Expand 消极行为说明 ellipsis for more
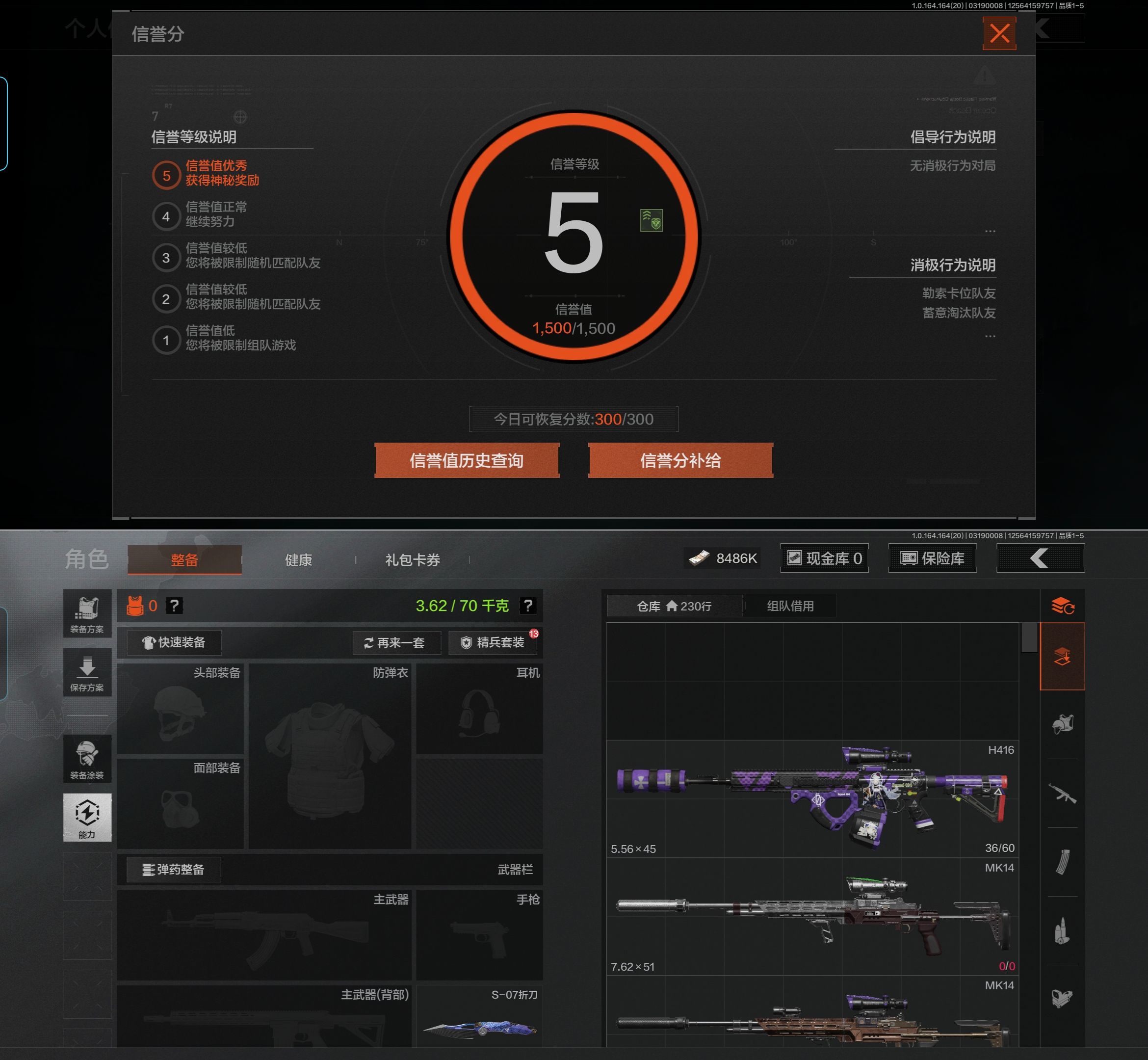 990,336
